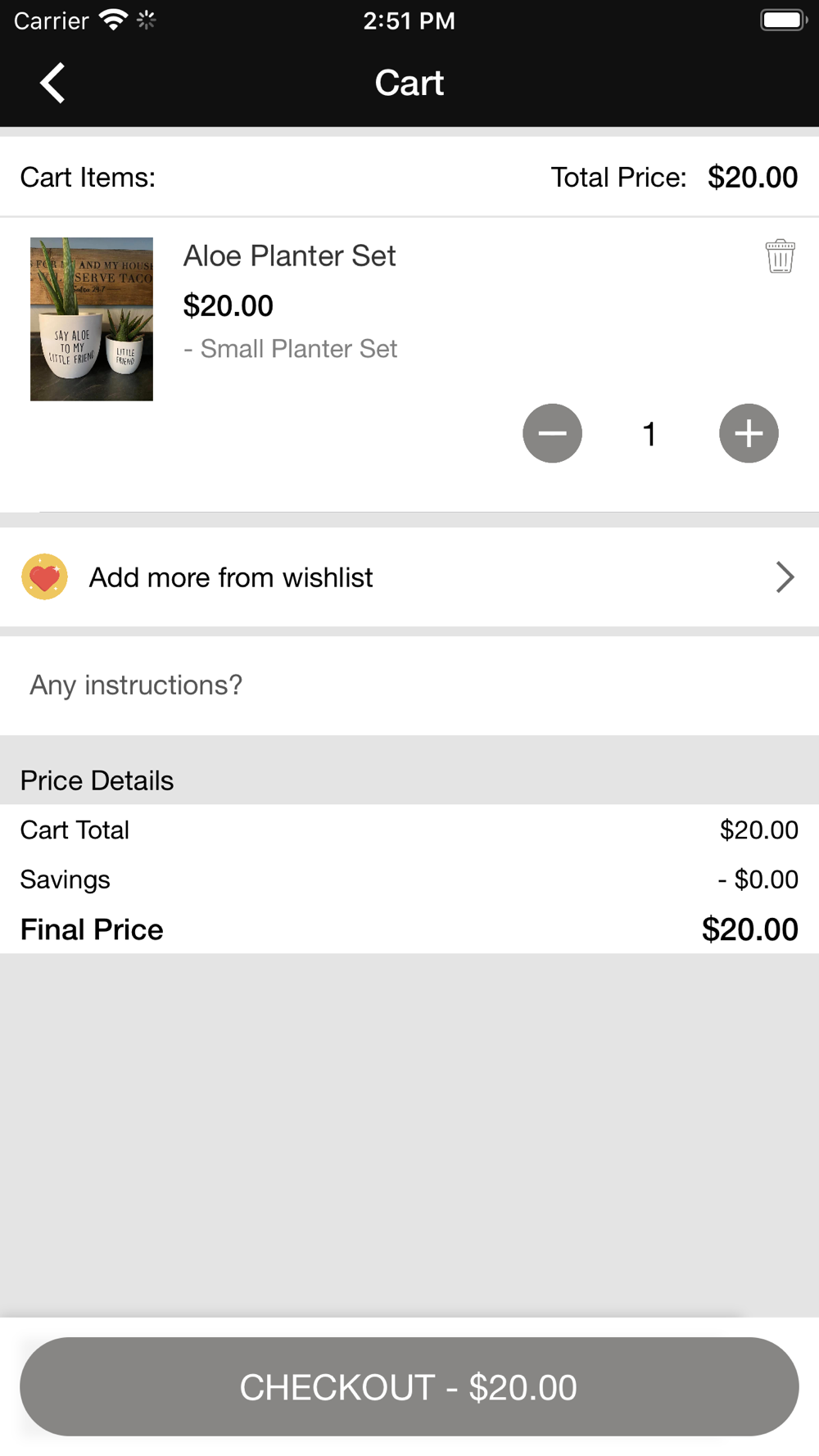The image size is (819, 1456).
Task: Increase quantity with the plus button
Action: pyautogui.click(x=749, y=433)
